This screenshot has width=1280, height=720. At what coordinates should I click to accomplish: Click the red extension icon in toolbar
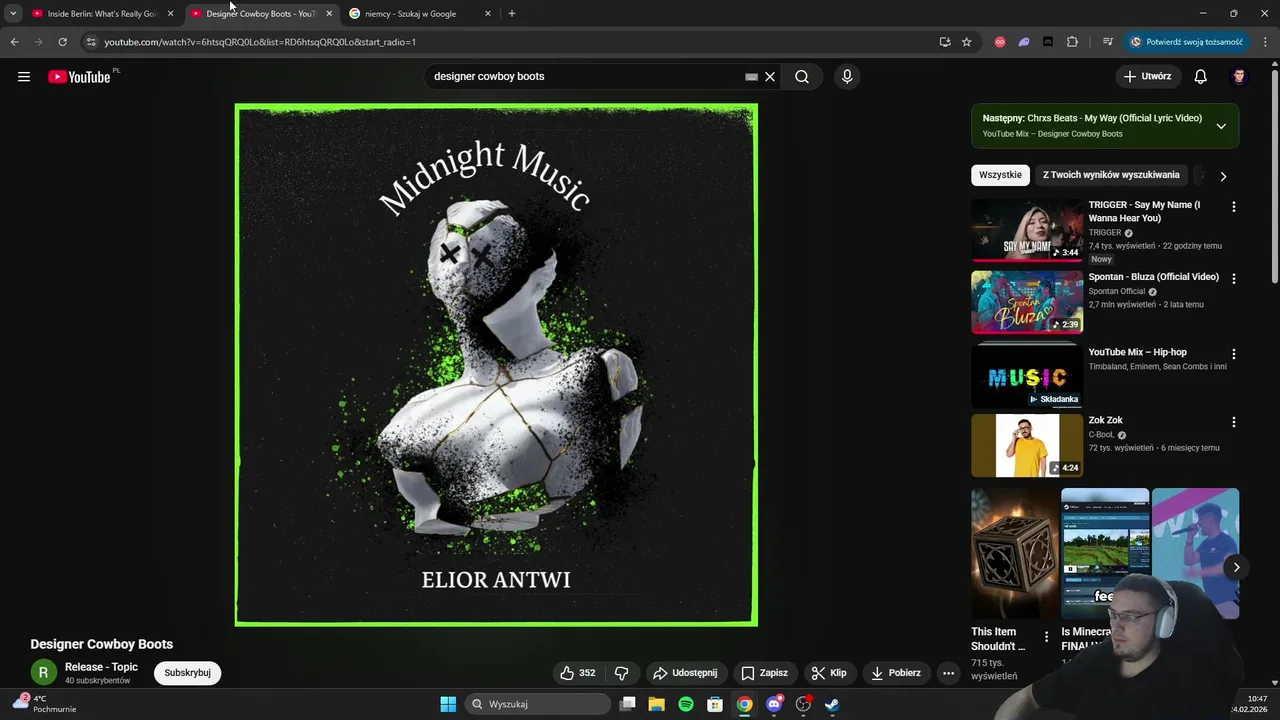pyautogui.click(x=999, y=42)
